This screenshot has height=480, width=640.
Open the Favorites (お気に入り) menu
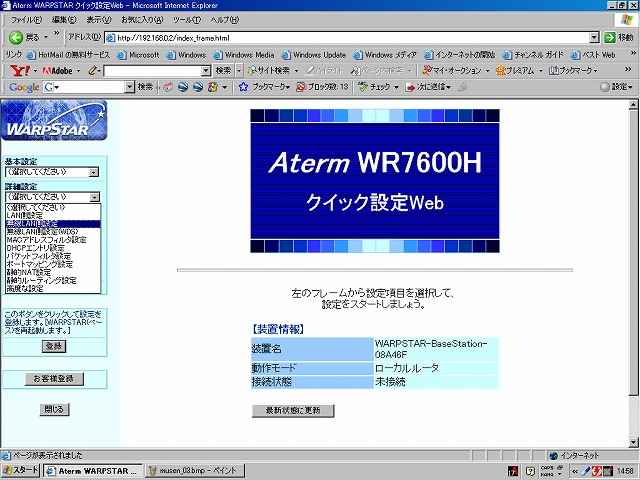pyautogui.click(x=142, y=20)
